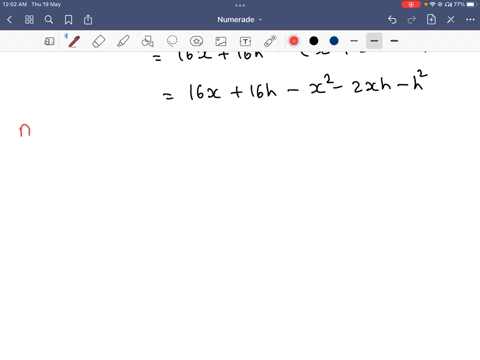Select the Laser pointer tool

click(x=270, y=41)
